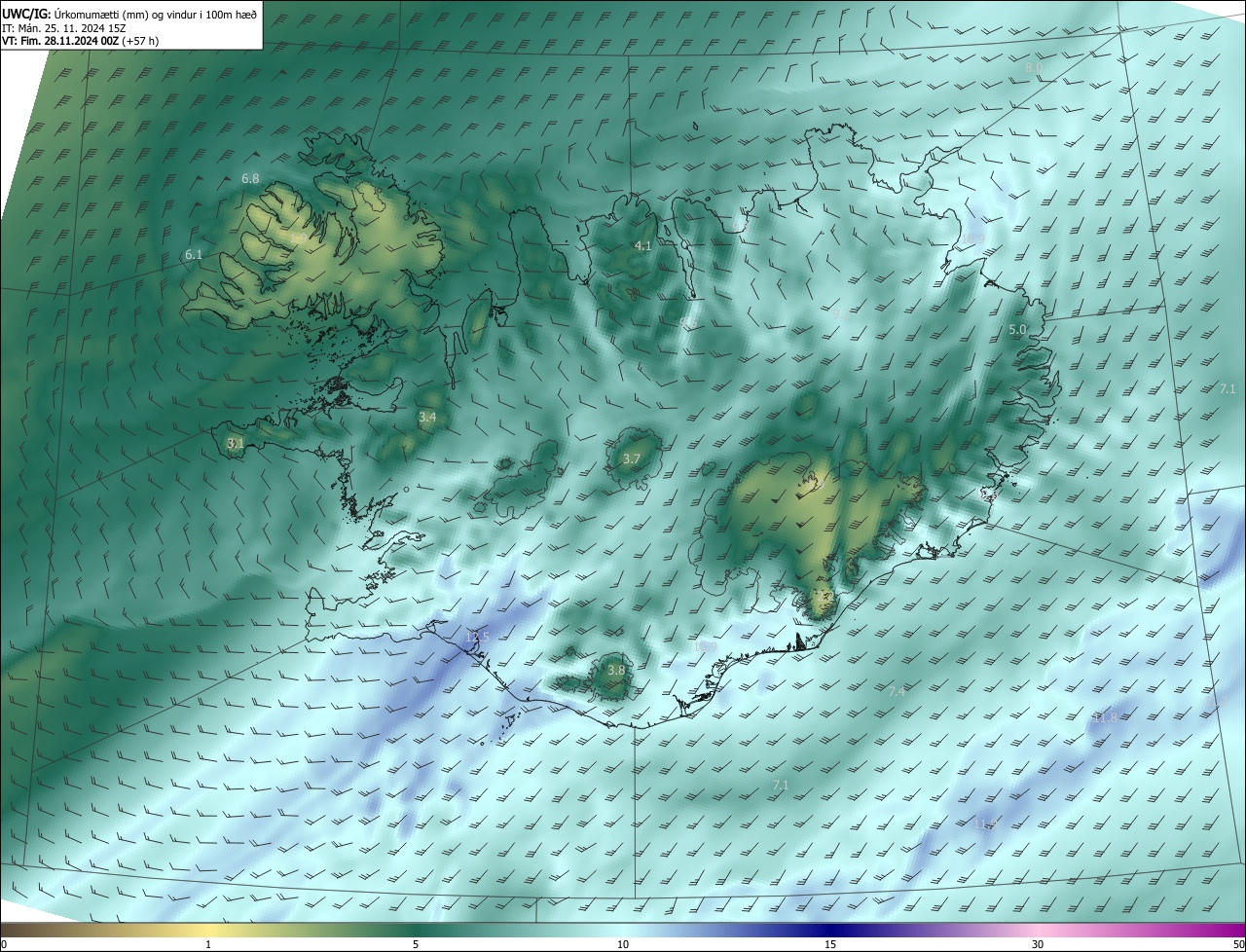Select the VT valid time line
The height and width of the screenshot is (952, 1246).
pos(80,41)
